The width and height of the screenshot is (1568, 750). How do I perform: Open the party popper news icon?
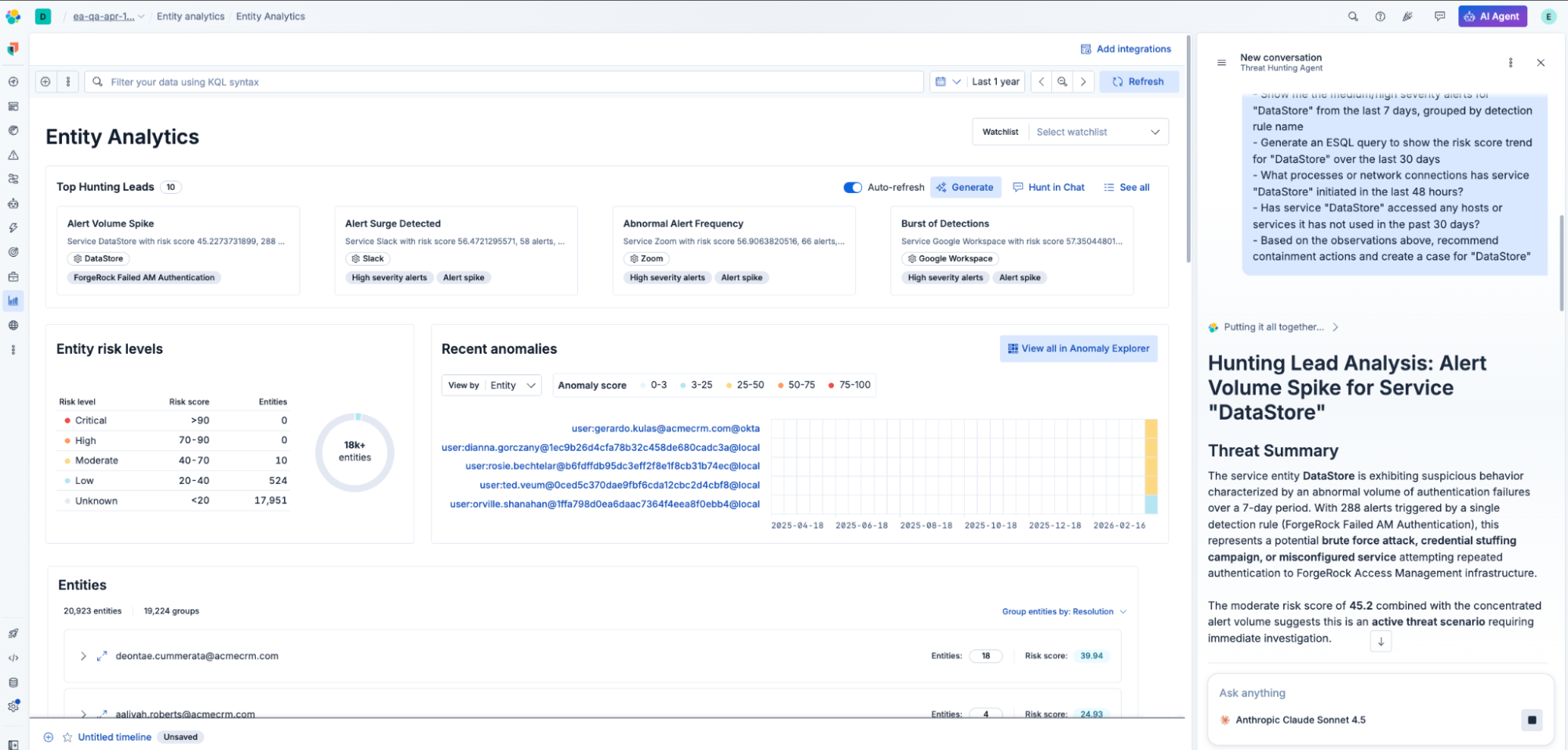coord(1408,16)
